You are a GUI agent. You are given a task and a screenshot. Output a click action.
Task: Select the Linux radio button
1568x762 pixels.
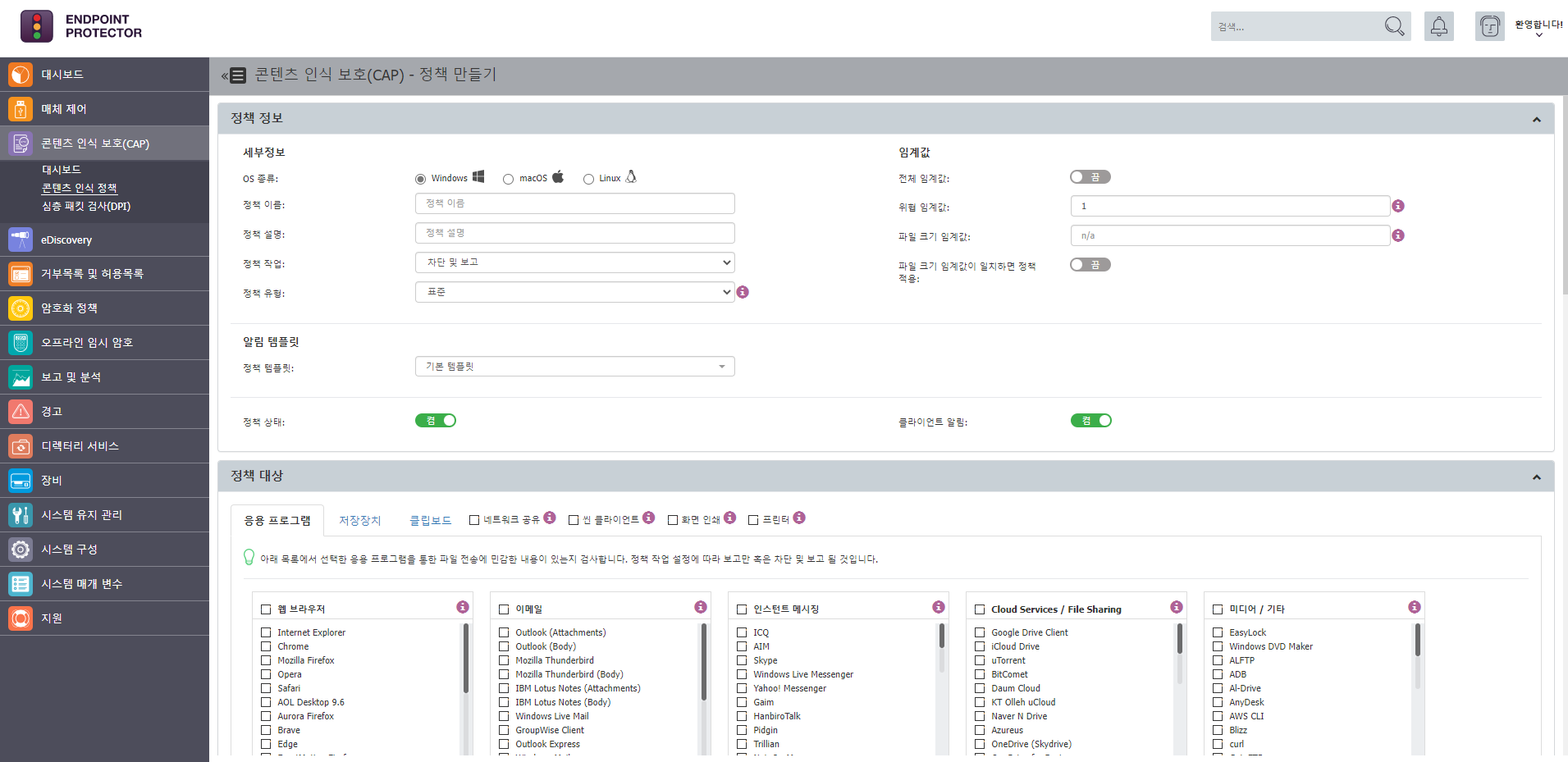click(x=588, y=179)
